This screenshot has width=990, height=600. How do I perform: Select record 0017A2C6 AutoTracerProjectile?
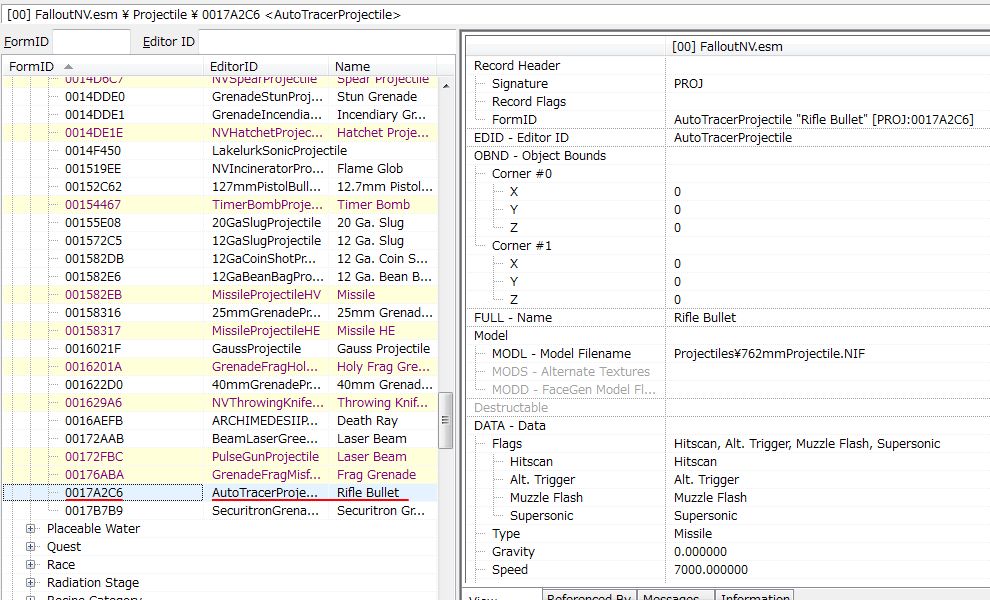220,493
